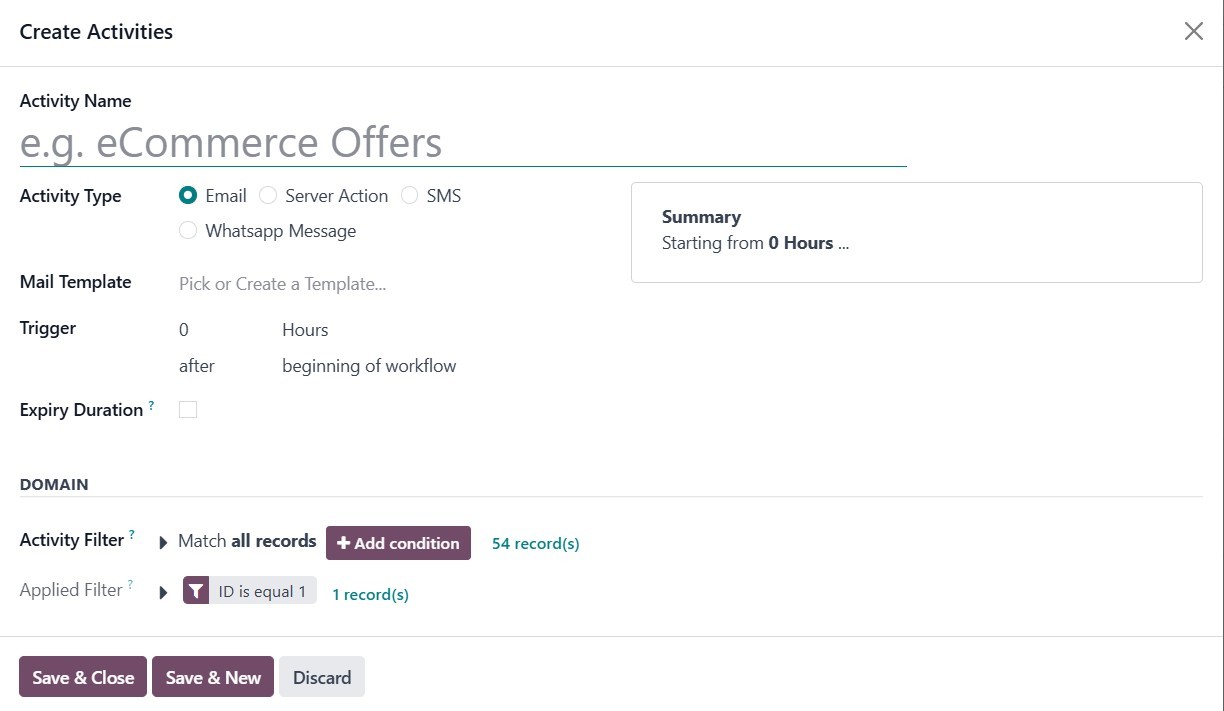
Task: Click the help icon beside Applied Filter
Action: tap(130, 585)
